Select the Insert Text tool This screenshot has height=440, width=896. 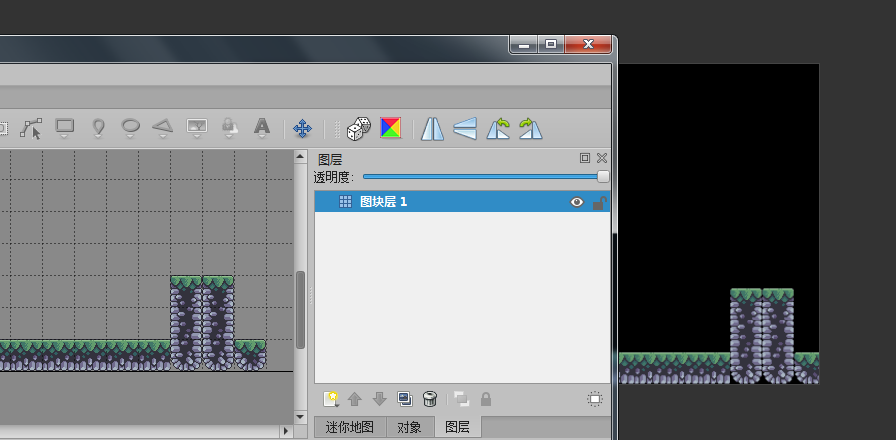[x=262, y=128]
